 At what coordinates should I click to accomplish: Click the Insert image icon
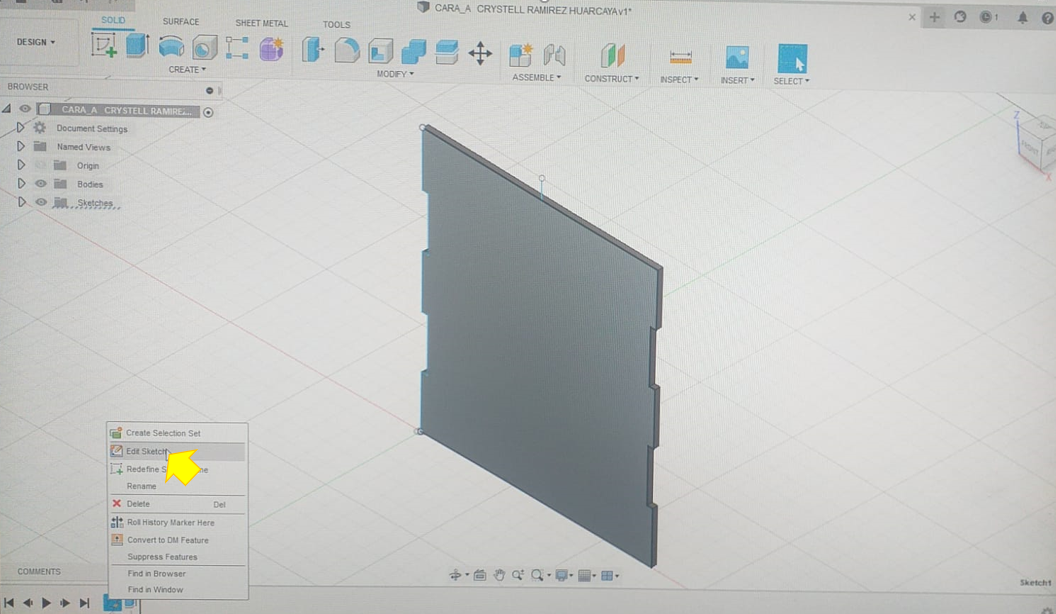click(x=737, y=58)
